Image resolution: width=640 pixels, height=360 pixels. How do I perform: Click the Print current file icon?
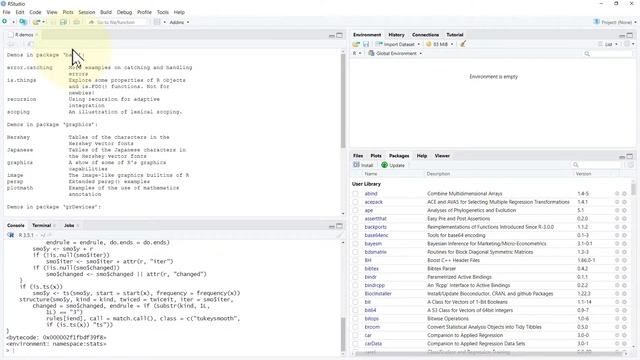coord(76,22)
